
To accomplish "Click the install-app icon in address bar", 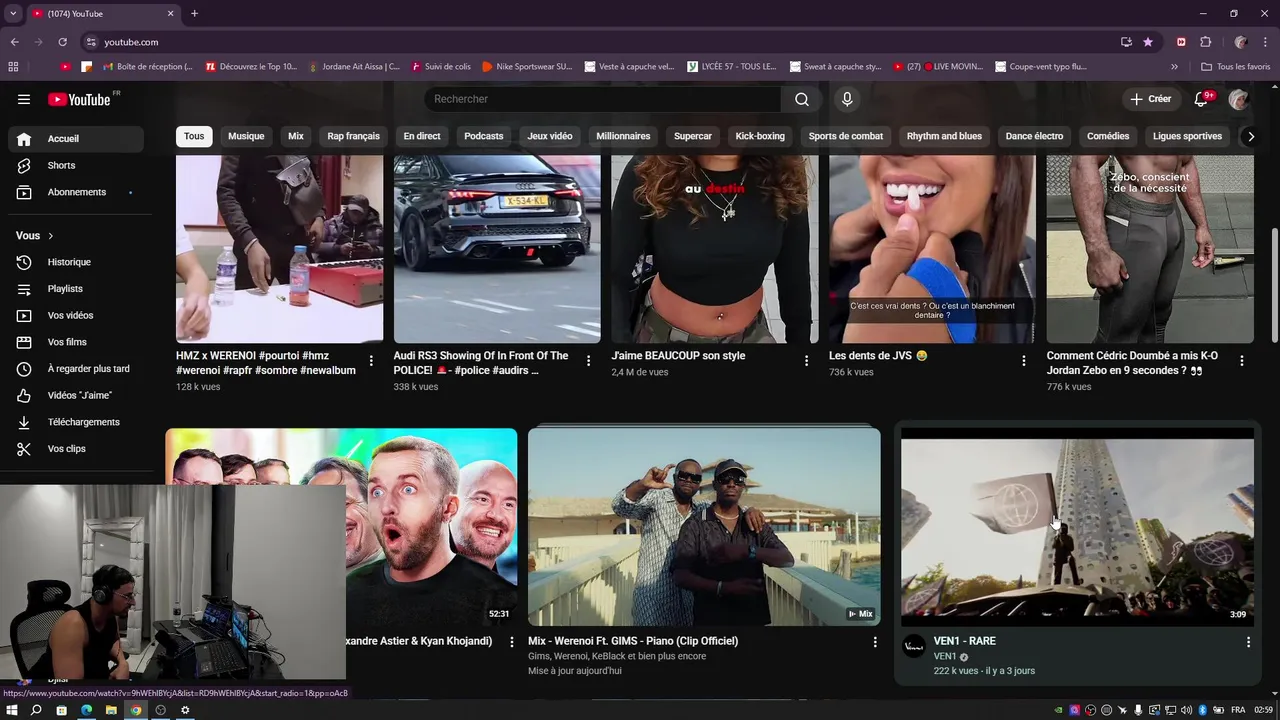I will coord(1126,42).
